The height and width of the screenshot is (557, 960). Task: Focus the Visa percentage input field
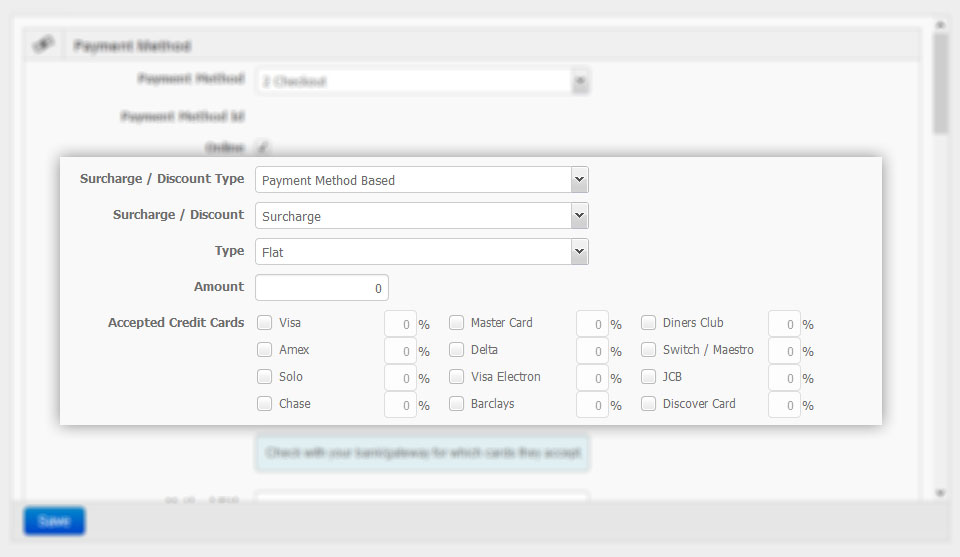pyautogui.click(x=400, y=324)
